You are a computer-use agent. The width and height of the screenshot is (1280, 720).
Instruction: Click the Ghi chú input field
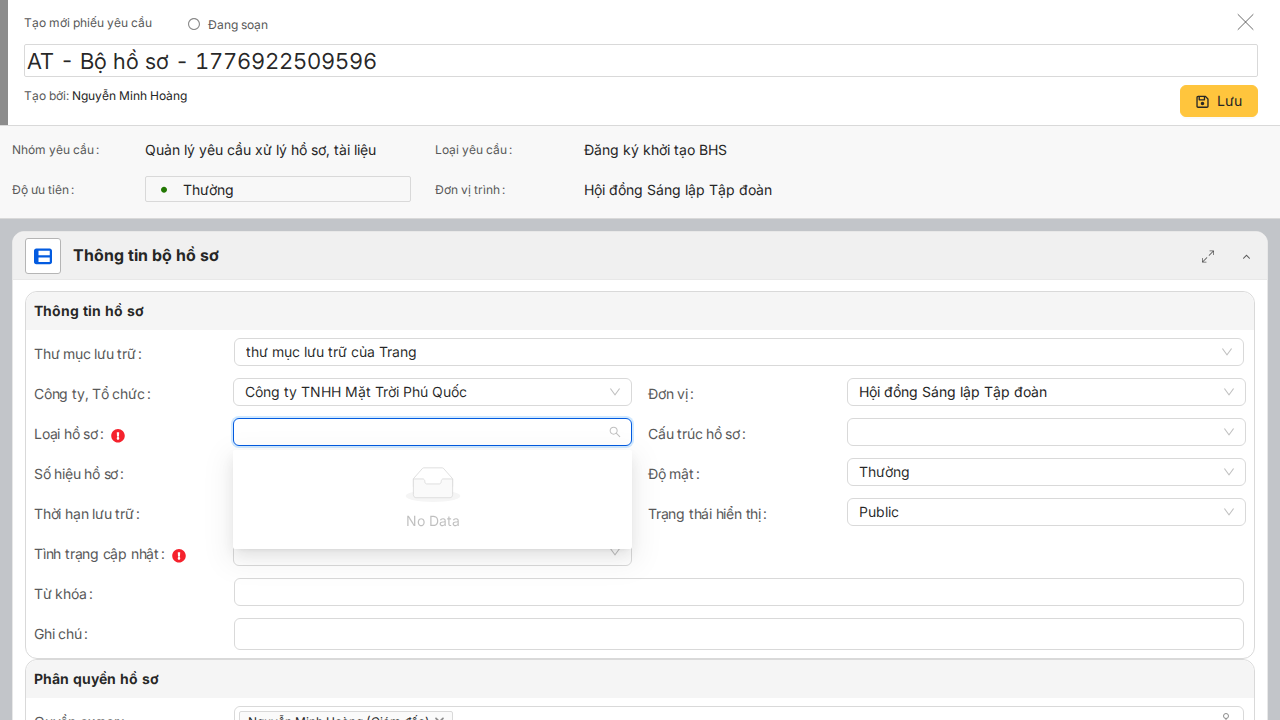[738, 634]
